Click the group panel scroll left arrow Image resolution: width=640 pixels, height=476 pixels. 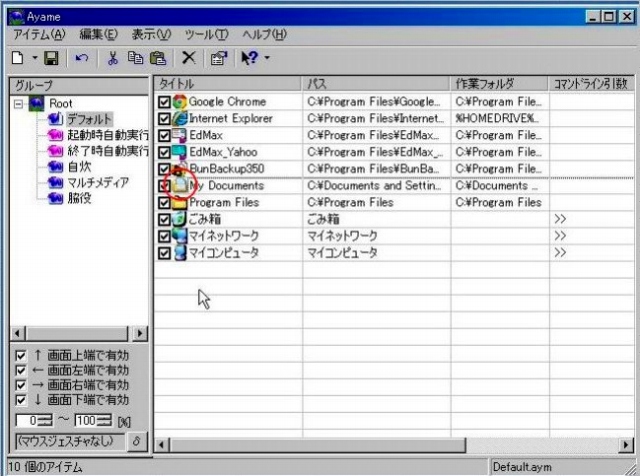point(18,334)
